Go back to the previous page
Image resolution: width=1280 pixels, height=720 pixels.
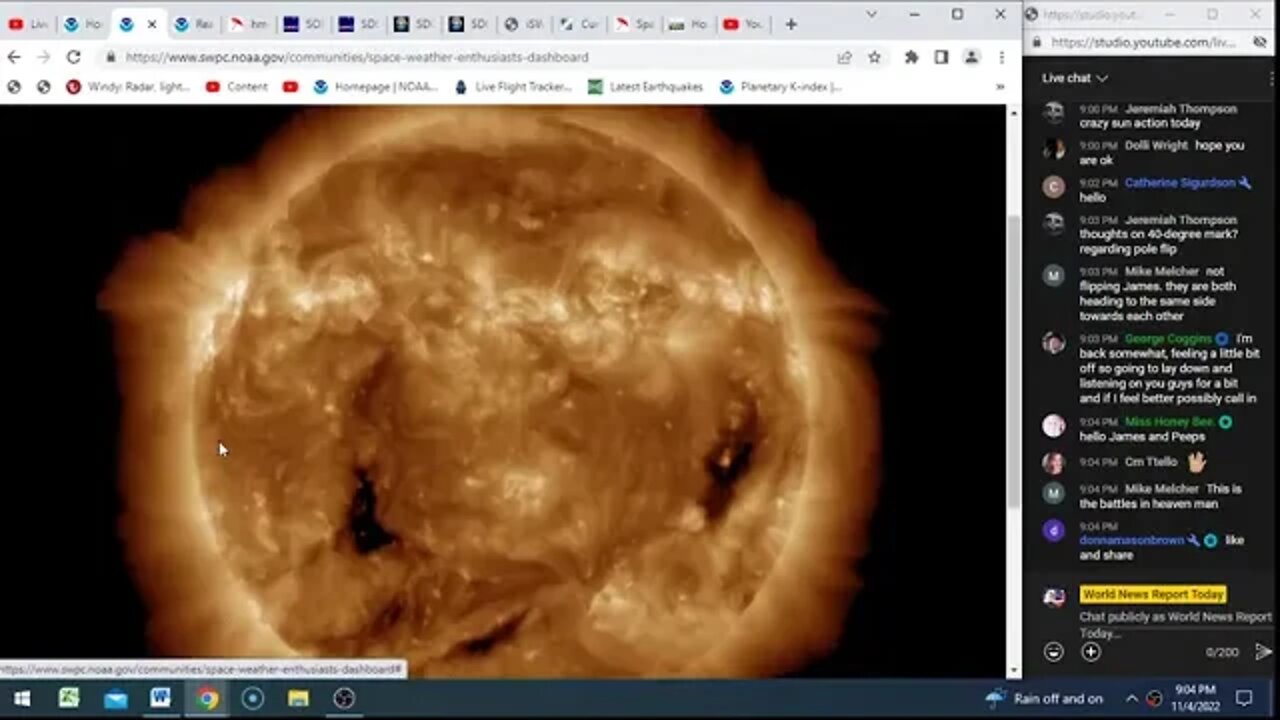[14, 57]
